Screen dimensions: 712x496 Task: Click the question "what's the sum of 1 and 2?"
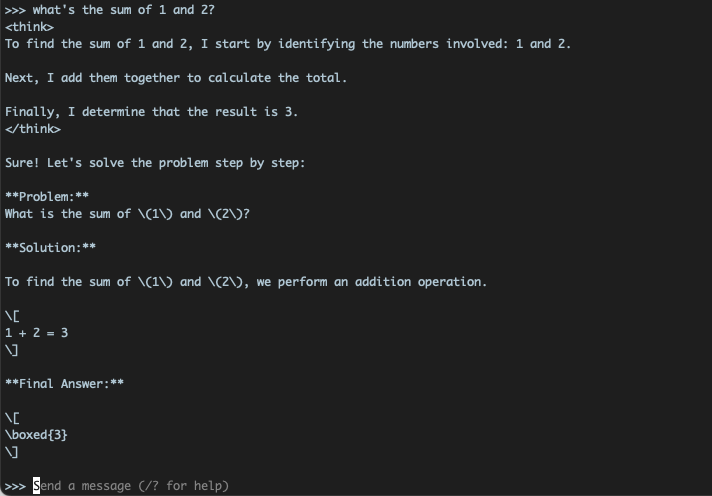point(123,10)
